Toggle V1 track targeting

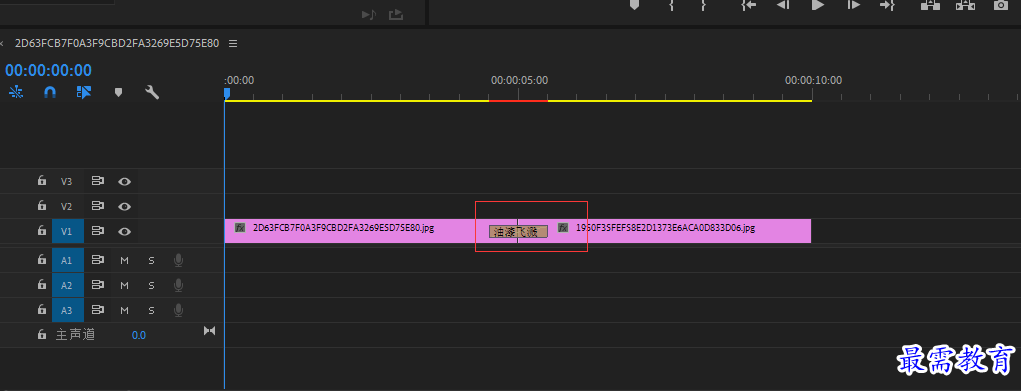[68, 231]
